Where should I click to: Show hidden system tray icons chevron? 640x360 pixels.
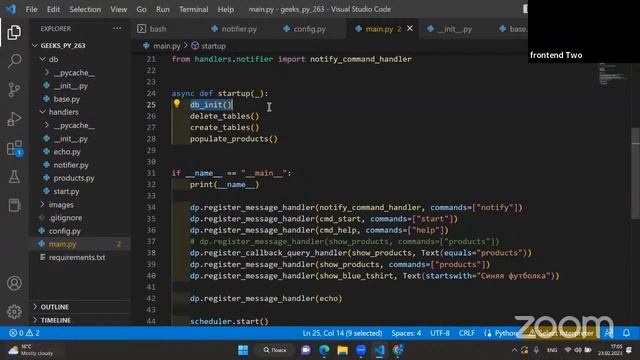click(514, 350)
